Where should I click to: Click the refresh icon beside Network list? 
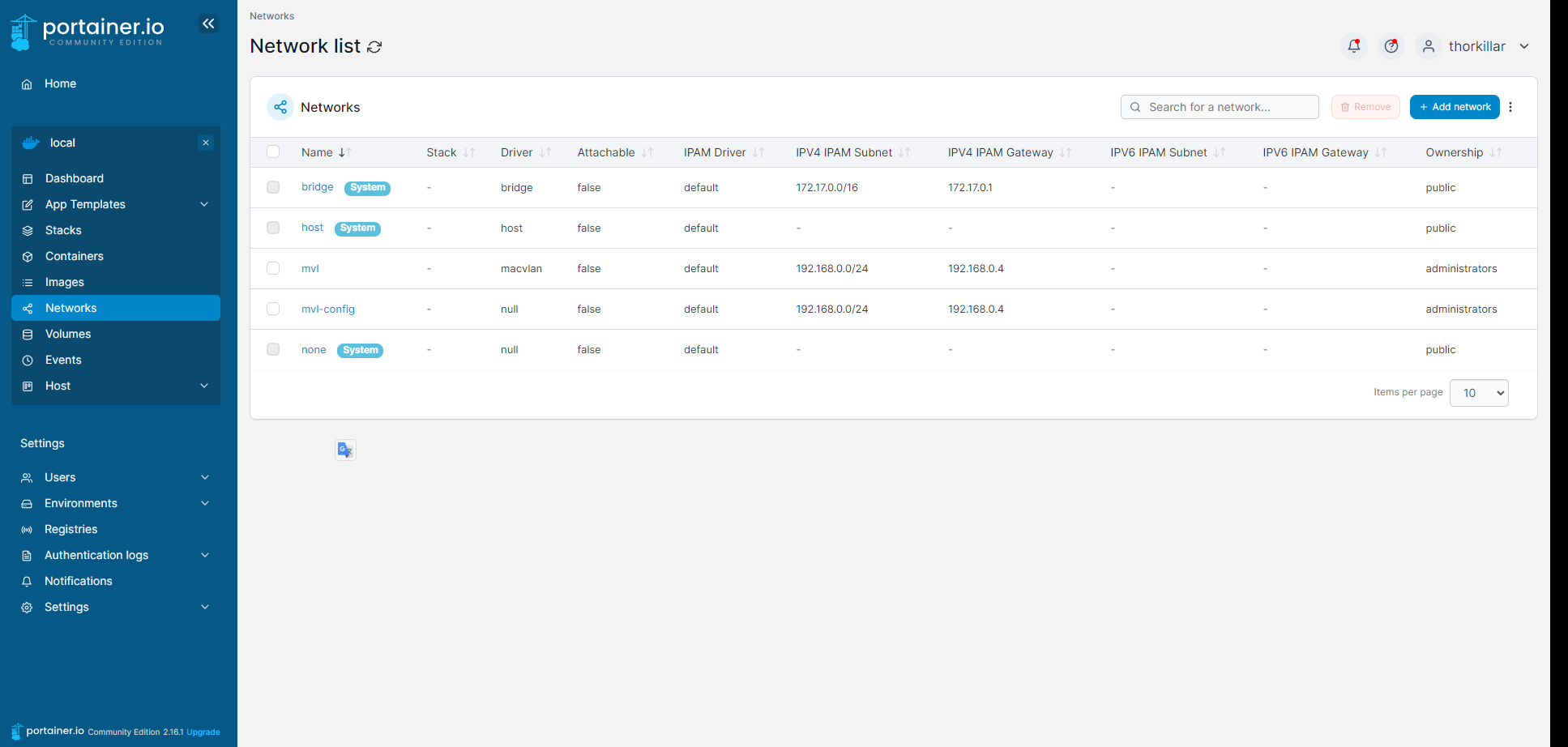374,47
